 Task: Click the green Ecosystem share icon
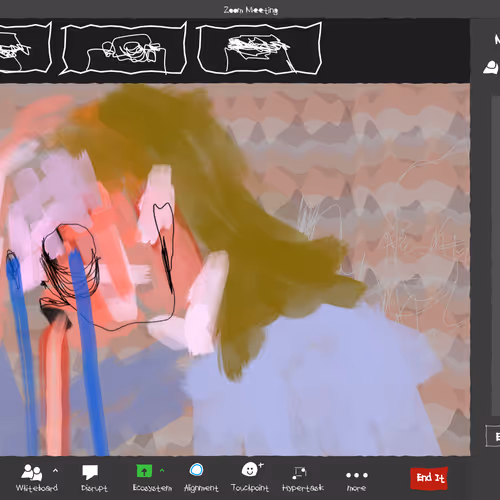click(144, 471)
